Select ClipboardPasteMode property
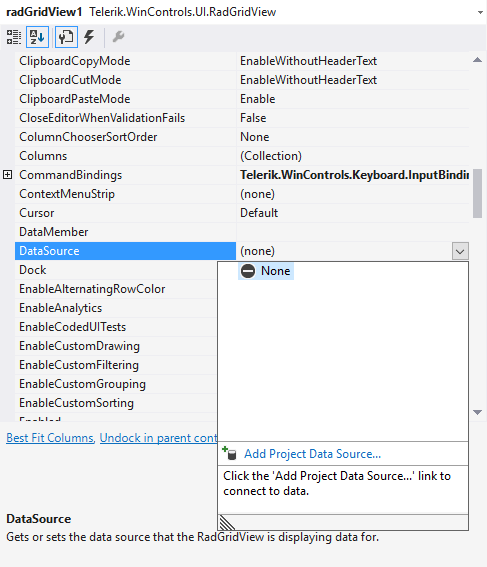Viewport: 487px width, 567px height. [x=125, y=99]
